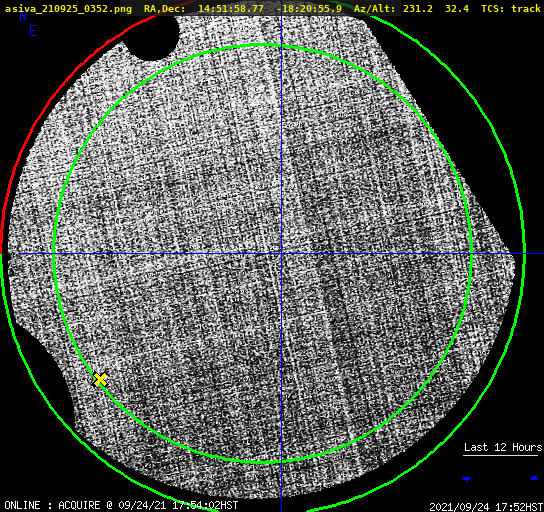The width and height of the screenshot is (544, 512).
Task: Click the blue N north compass label
Action: coord(23,16)
